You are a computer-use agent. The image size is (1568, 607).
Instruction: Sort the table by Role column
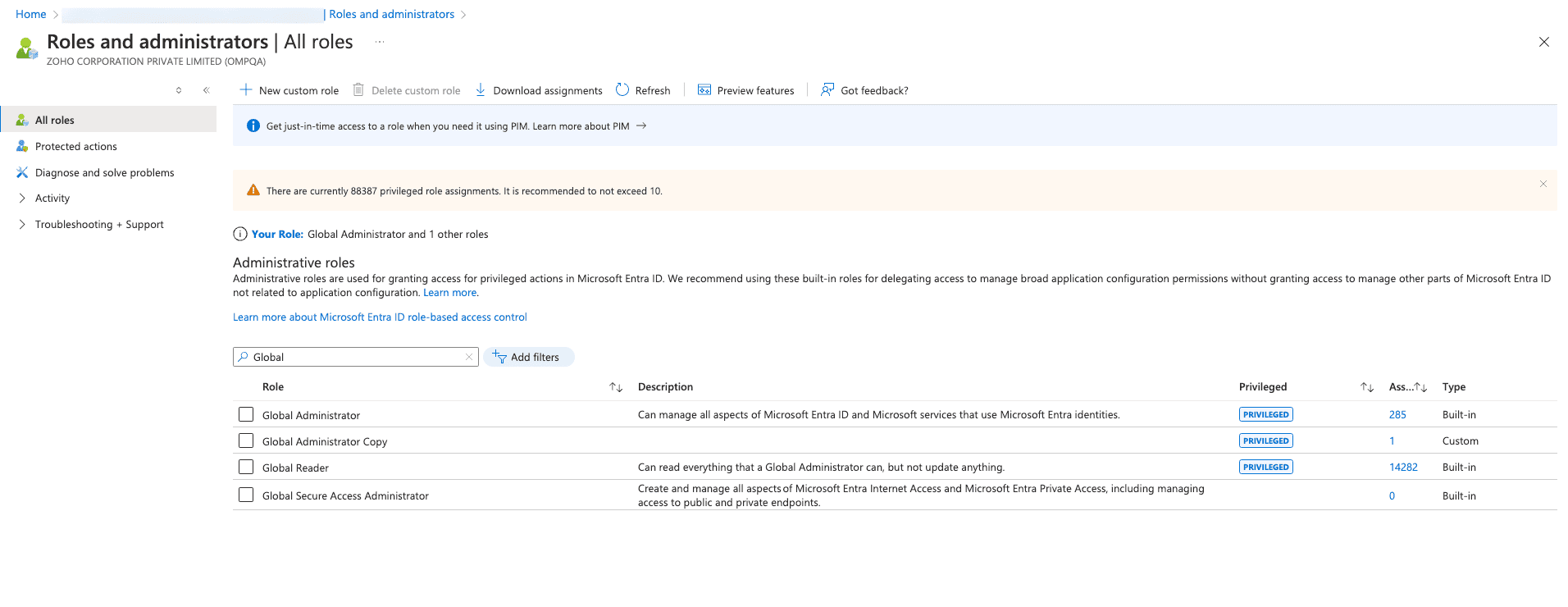point(616,387)
